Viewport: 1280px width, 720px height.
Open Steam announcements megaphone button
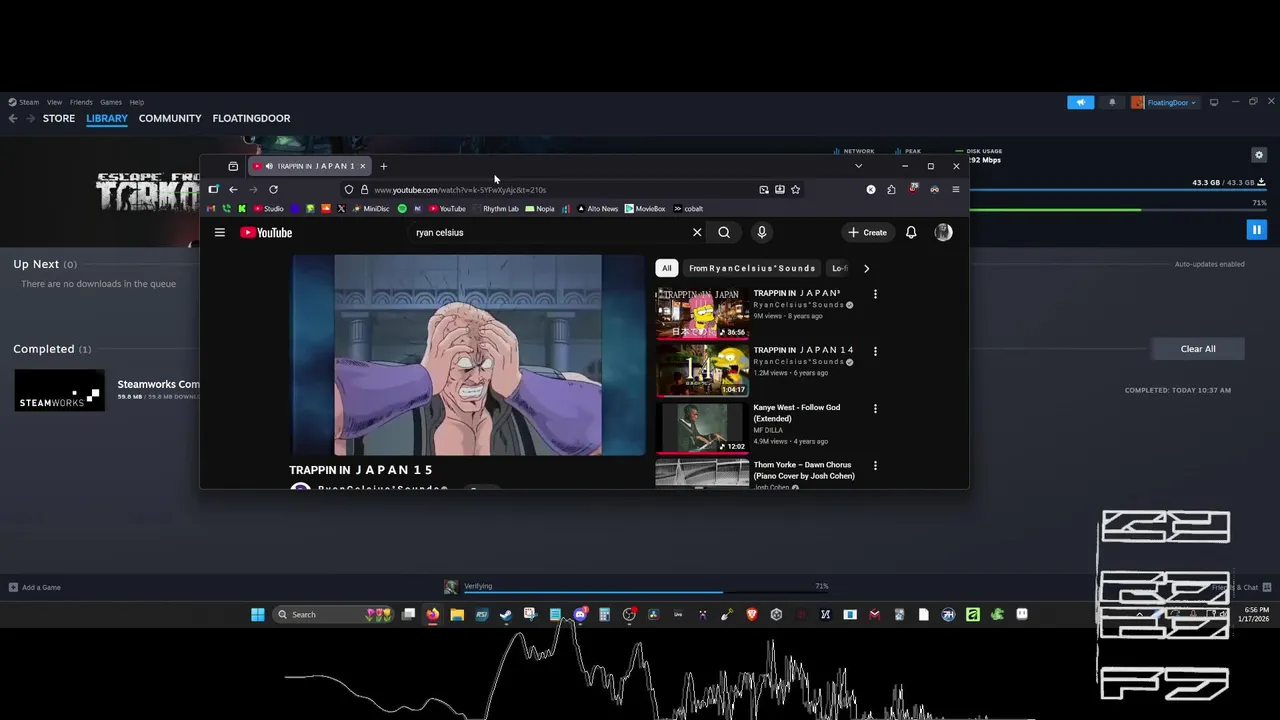click(x=1080, y=102)
